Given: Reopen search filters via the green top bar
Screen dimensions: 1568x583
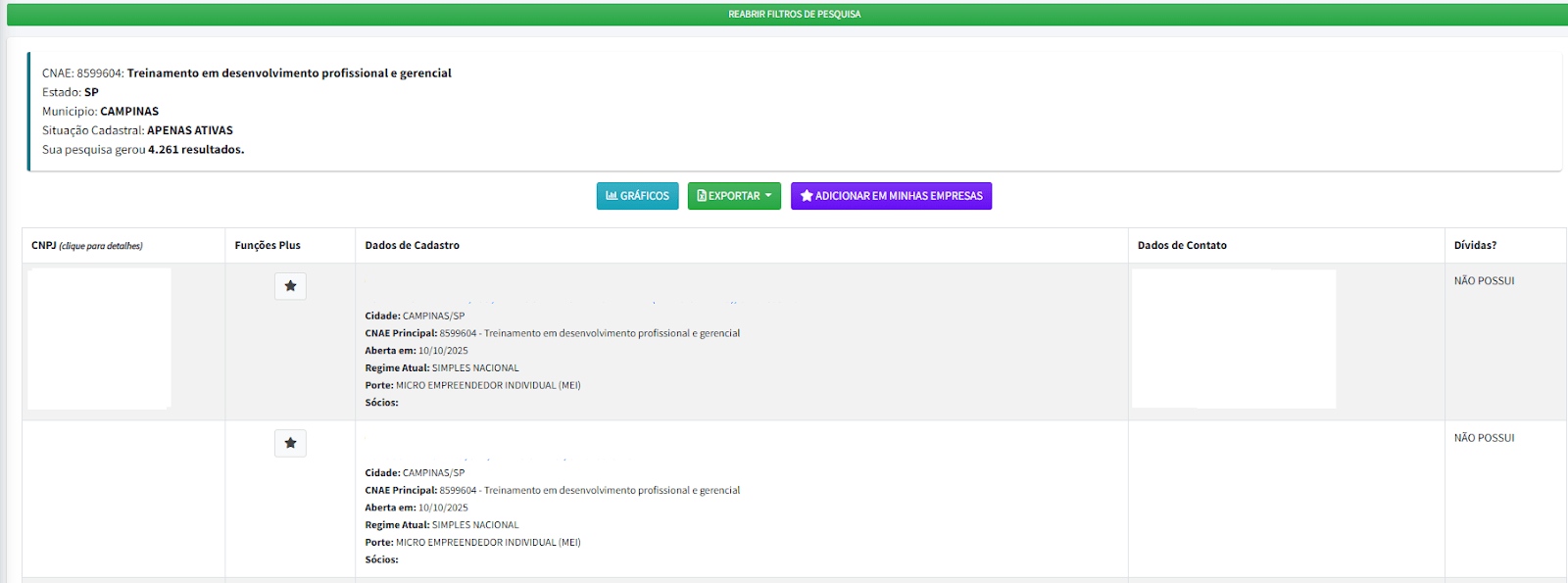Looking at the screenshot, I should 794,14.
